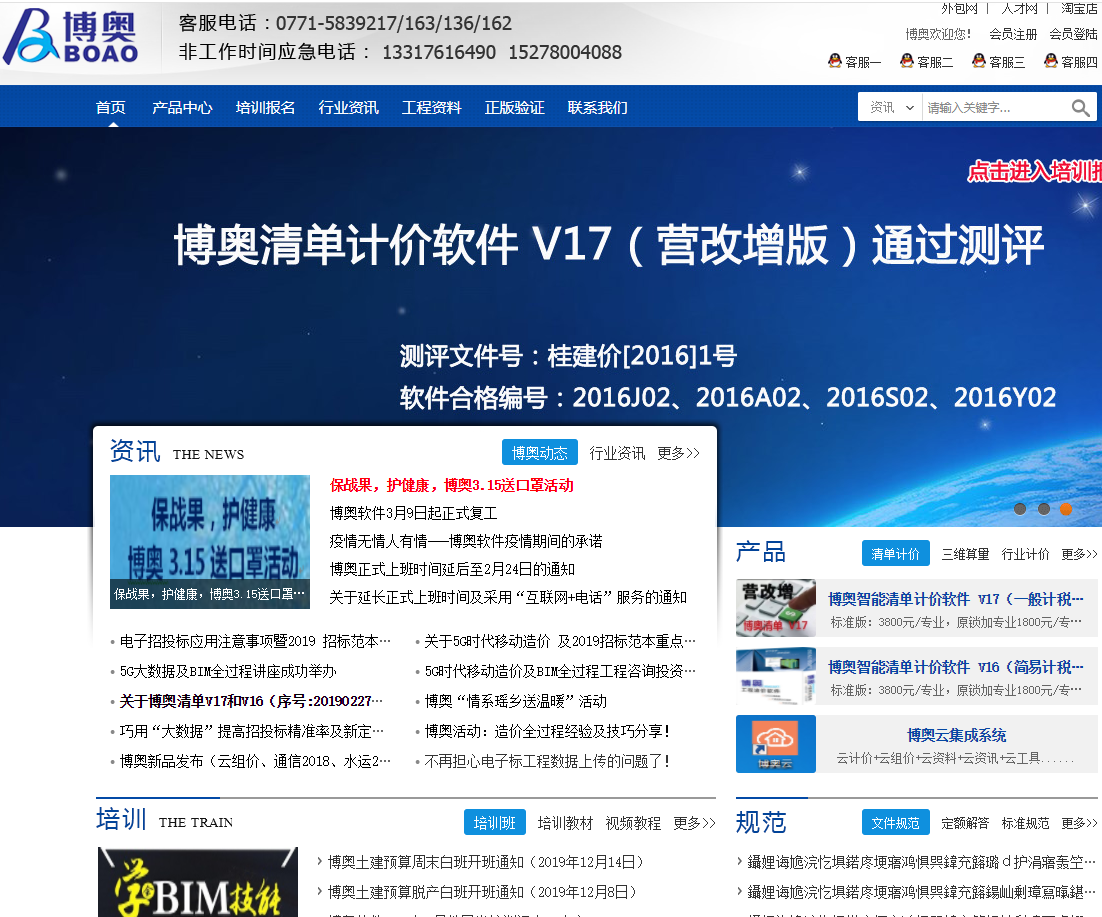Open 行业资讯 navigation item
The image size is (1102, 917).
coord(348,108)
